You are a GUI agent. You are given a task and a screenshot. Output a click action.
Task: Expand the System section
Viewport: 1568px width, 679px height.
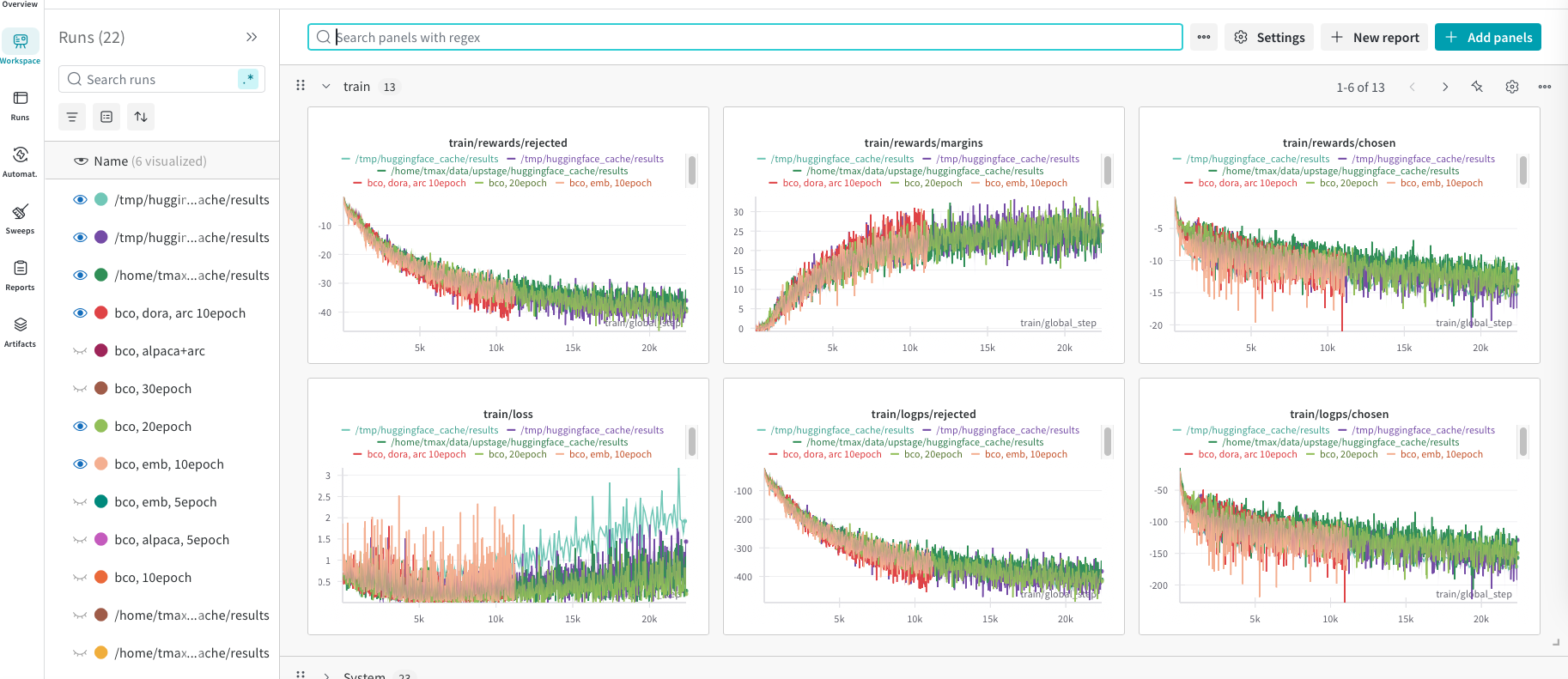(326, 675)
